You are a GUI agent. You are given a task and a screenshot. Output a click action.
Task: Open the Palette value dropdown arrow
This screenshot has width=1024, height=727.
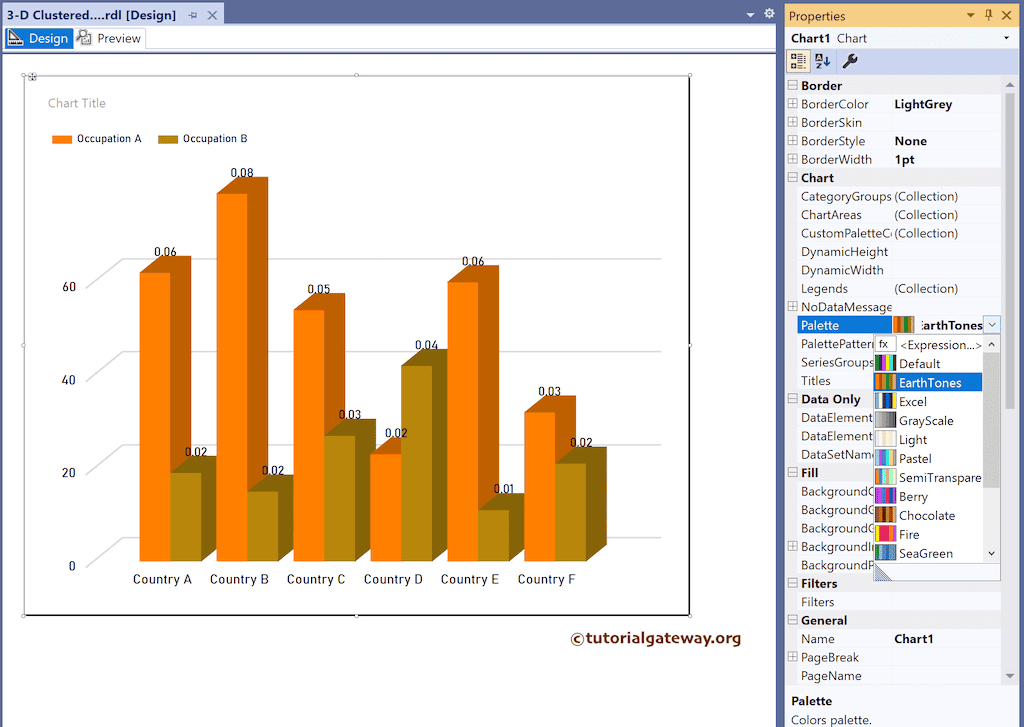pos(992,325)
